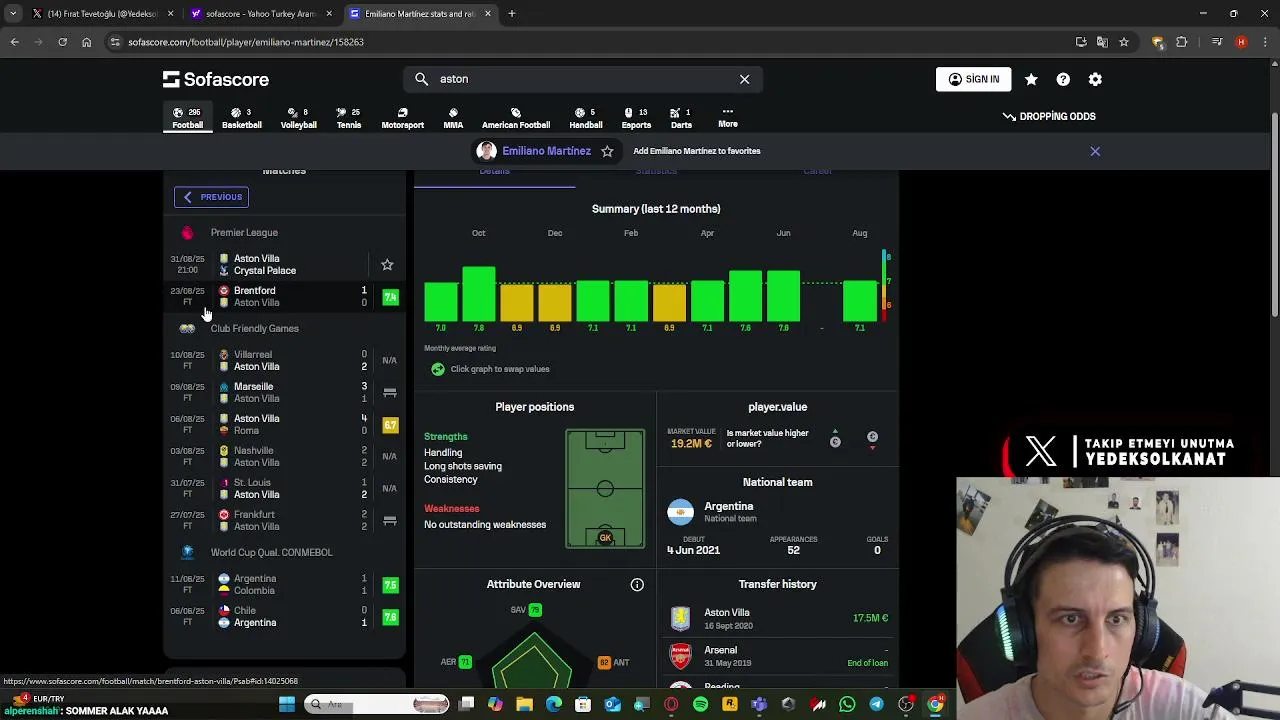Open Marseille vs Aston Villa match
Screen dimensions: 1280x720
(285, 392)
